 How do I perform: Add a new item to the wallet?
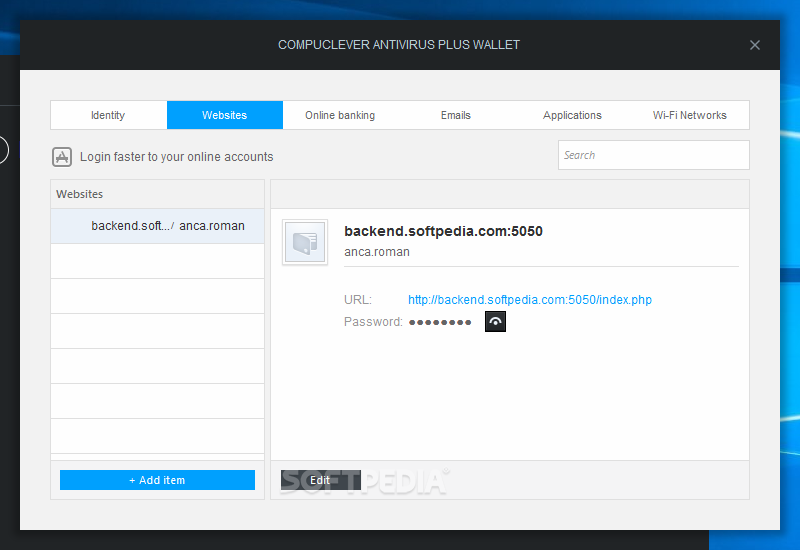click(157, 480)
